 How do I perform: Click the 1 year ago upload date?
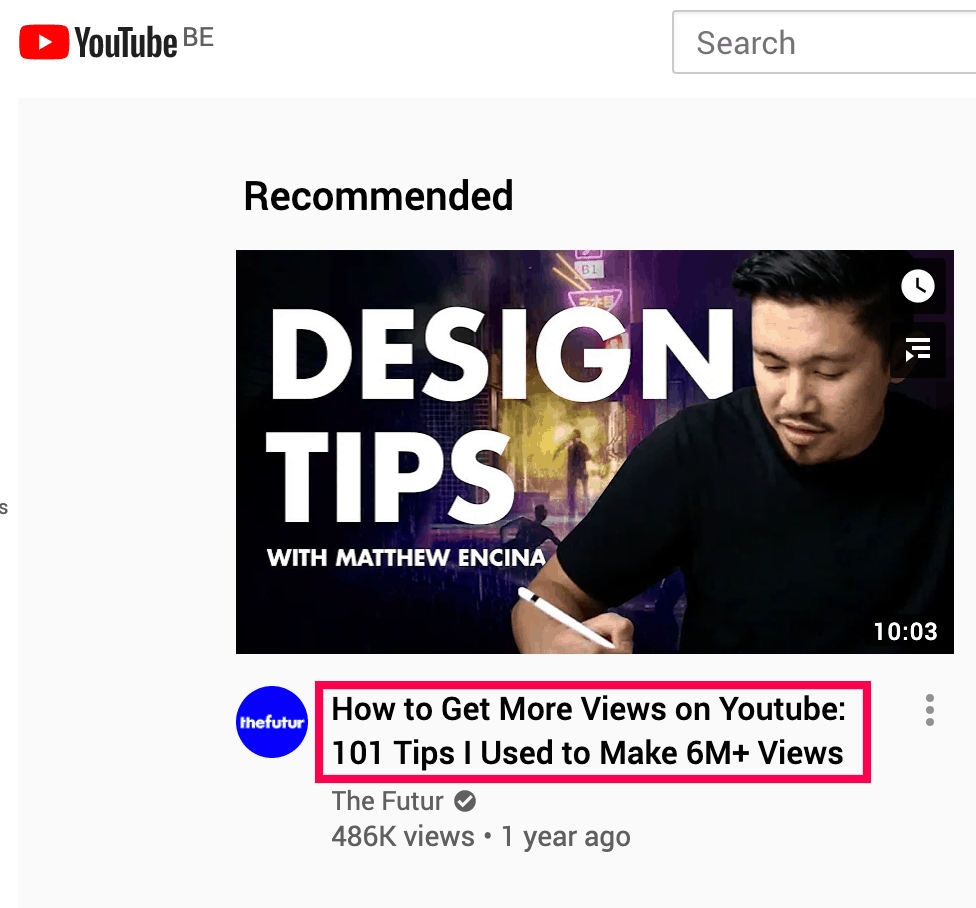(x=566, y=836)
